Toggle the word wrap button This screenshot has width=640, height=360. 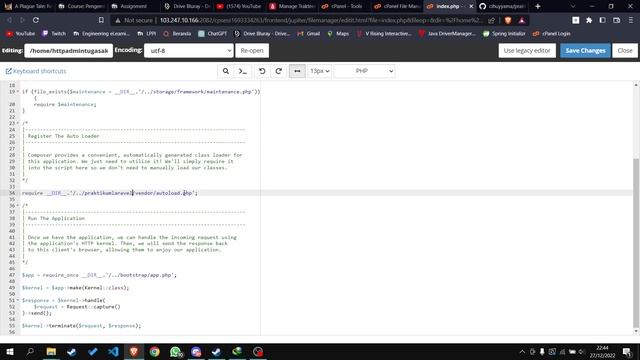click(297, 71)
